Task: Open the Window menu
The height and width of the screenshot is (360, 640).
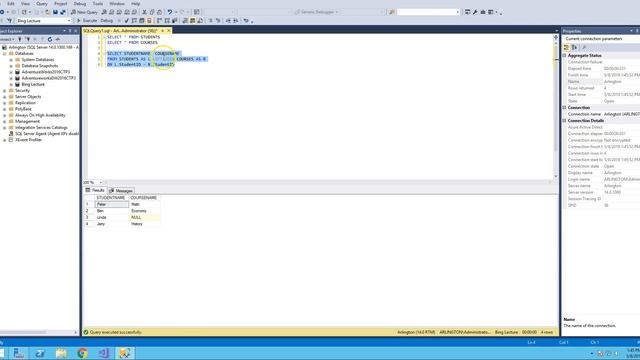Action: pyautogui.click(x=117, y=4)
